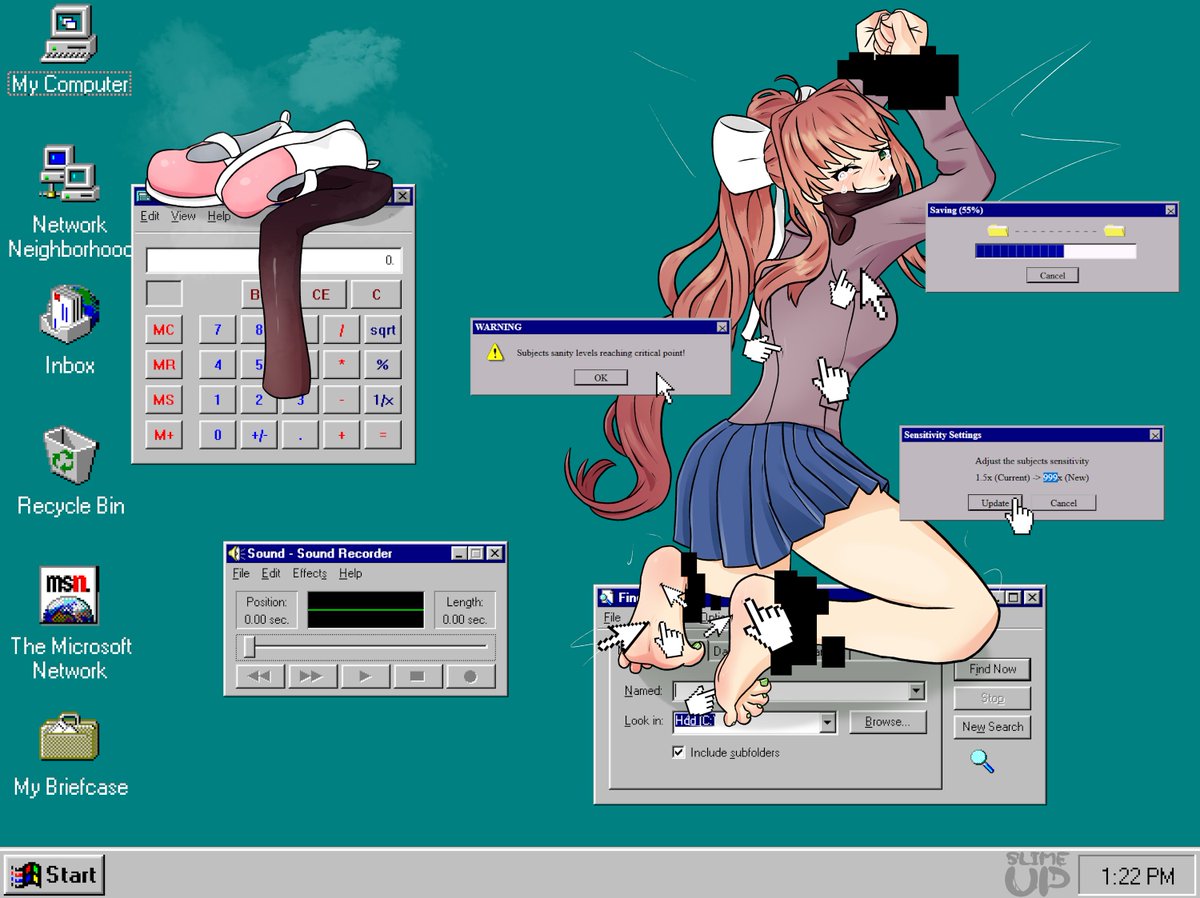Click Cancel in the Saving dialog
This screenshot has width=1200, height=898.
click(x=1052, y=275)
